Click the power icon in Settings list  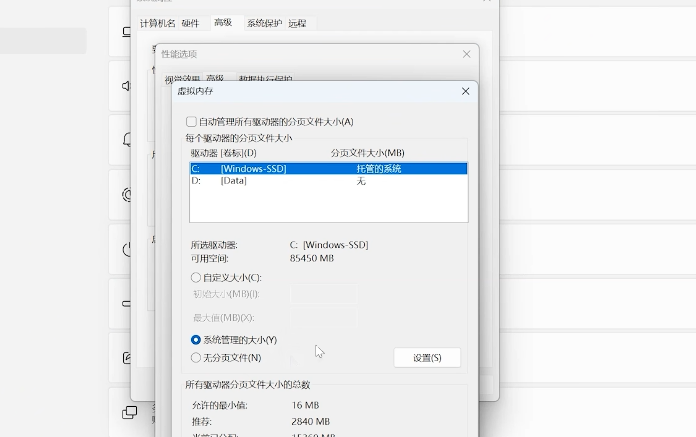(x=128, y=248)
